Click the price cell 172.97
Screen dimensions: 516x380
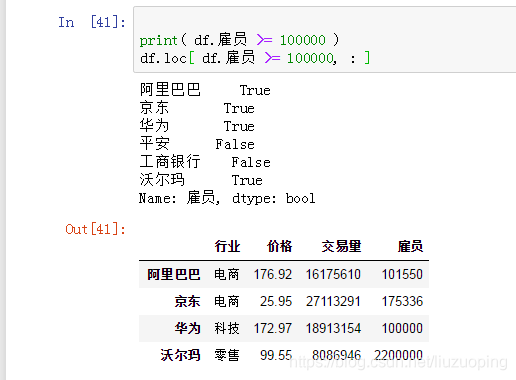coord(273,329)
